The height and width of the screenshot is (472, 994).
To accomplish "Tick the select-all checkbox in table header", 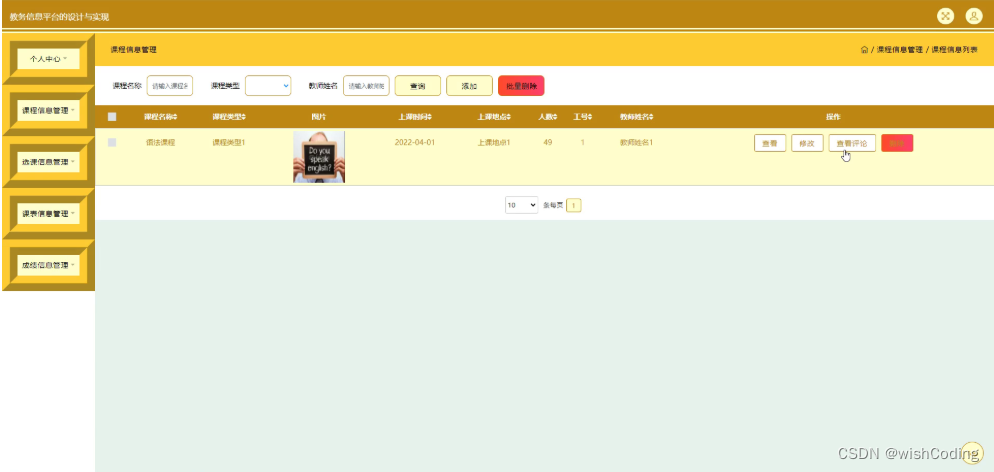I will pos(112,117).
